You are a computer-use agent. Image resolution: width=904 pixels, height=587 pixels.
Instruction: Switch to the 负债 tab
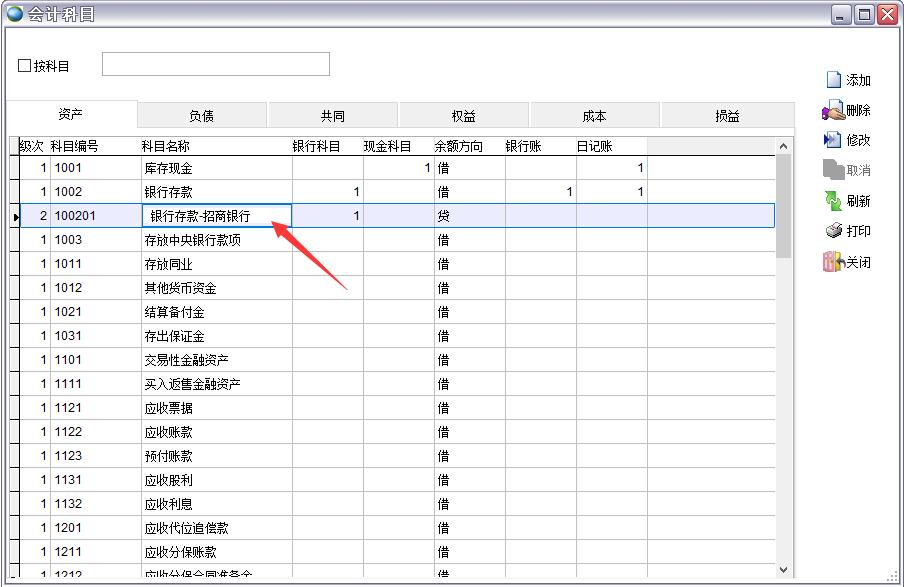pos(201,116)
